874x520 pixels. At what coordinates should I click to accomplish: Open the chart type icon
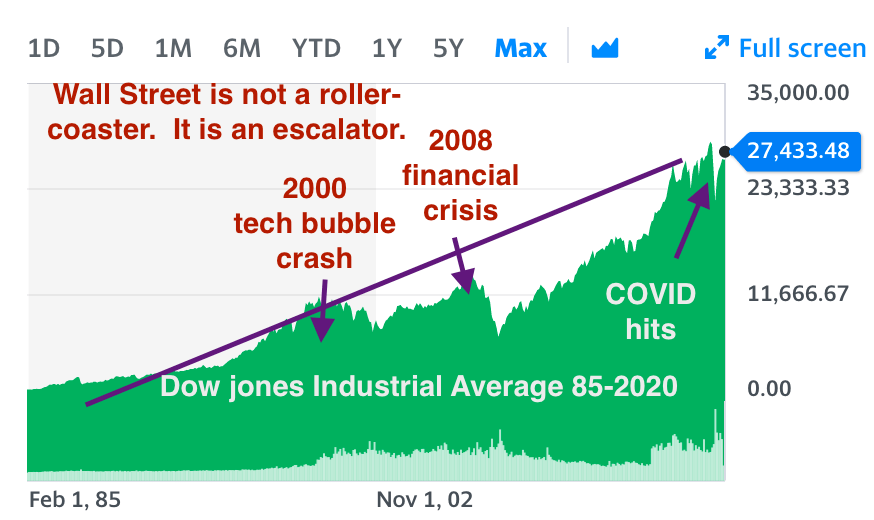click(x=605, y=48)
